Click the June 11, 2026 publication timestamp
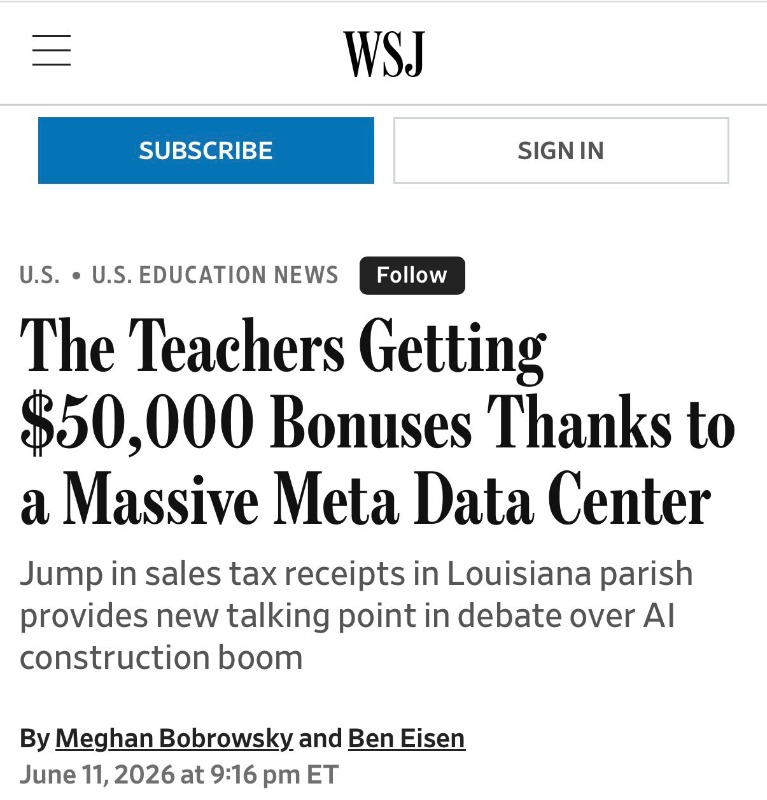The image size is (767, 800). tap(179, 774)
